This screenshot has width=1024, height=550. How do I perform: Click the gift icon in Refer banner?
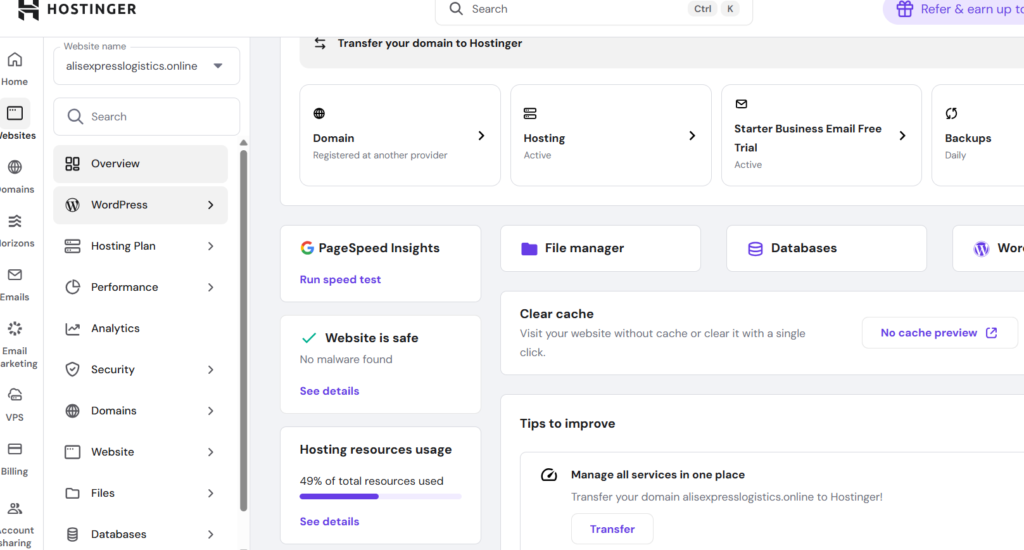[x=904, y=9]
